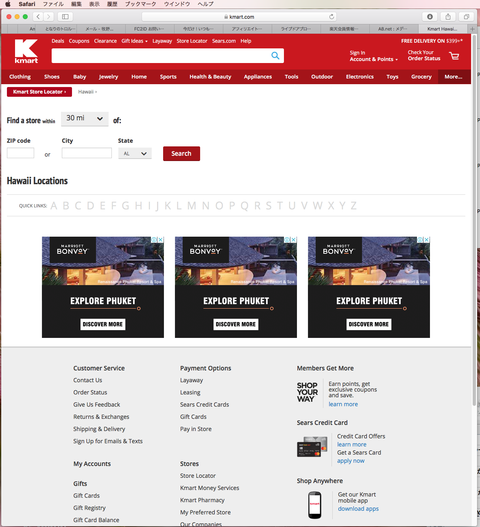Open the top Store Locator link

192,41
